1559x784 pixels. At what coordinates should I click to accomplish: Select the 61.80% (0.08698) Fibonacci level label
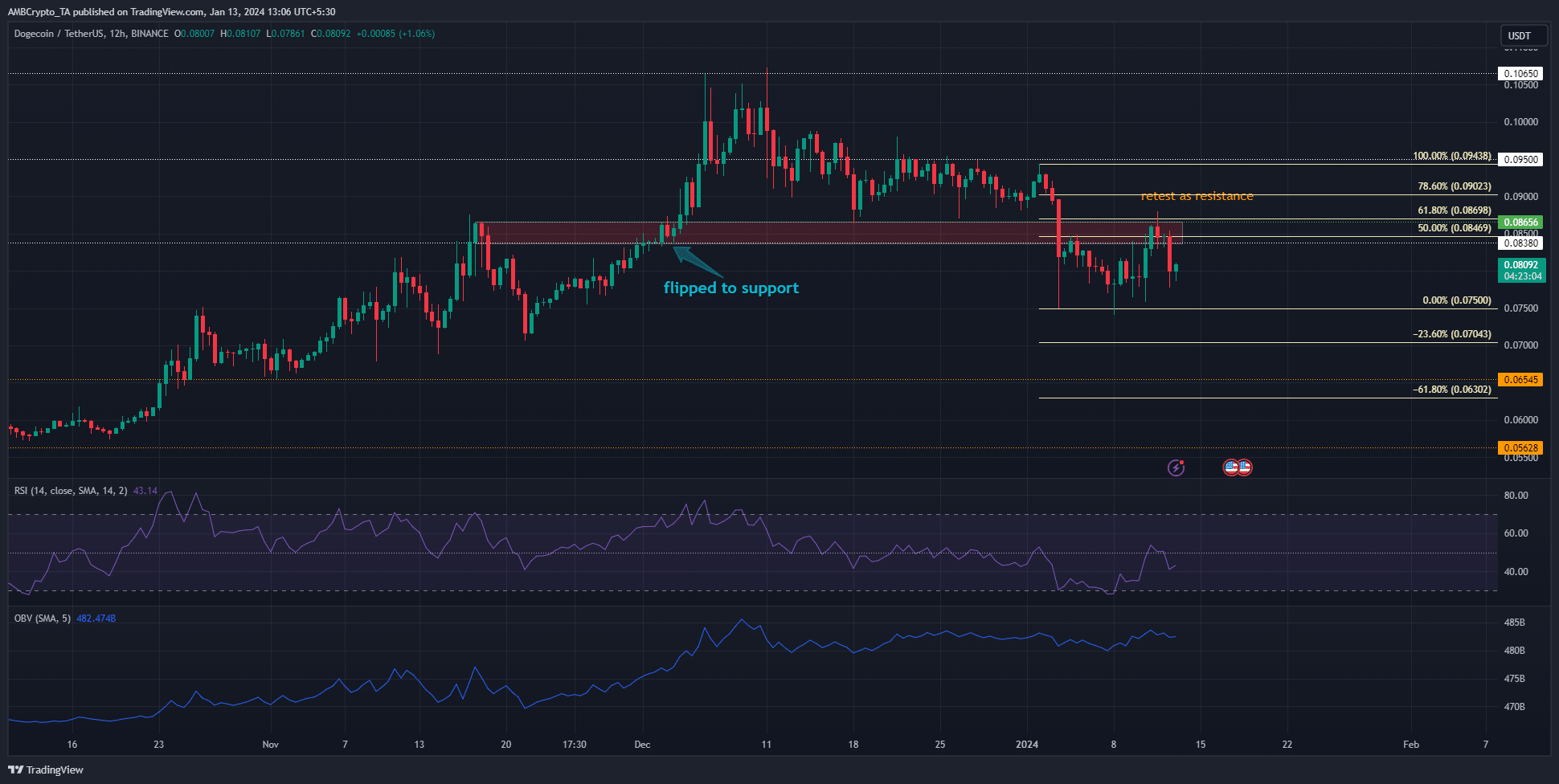tap(1454, 210)
